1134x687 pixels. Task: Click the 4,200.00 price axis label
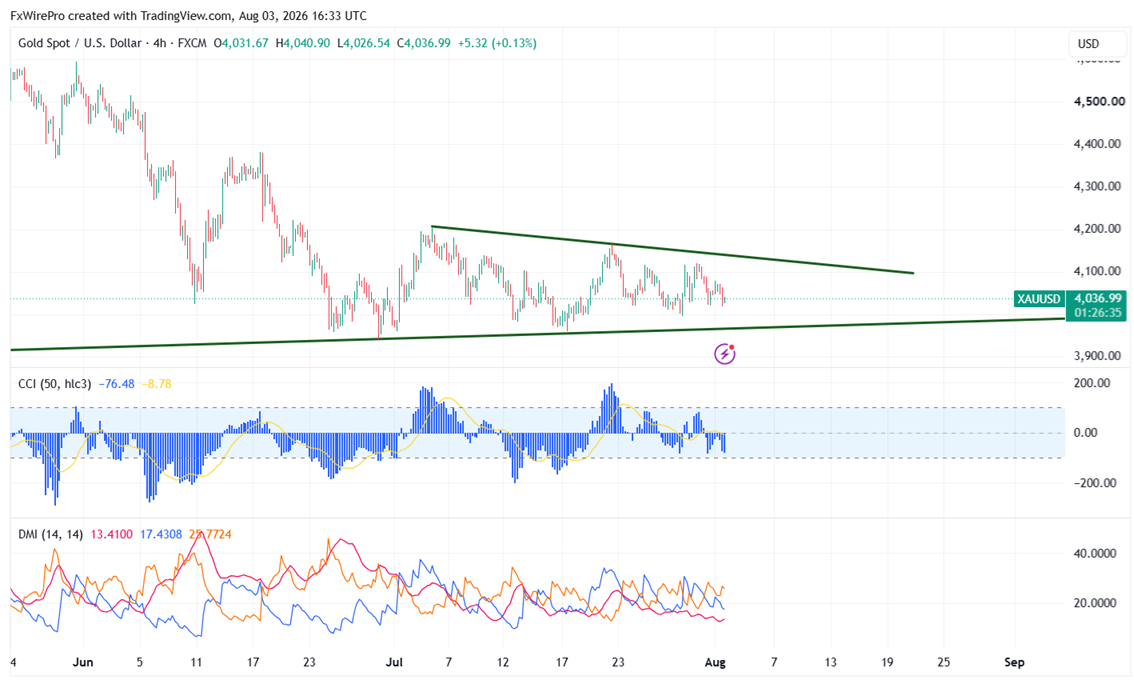click(x=1099, y=229)
